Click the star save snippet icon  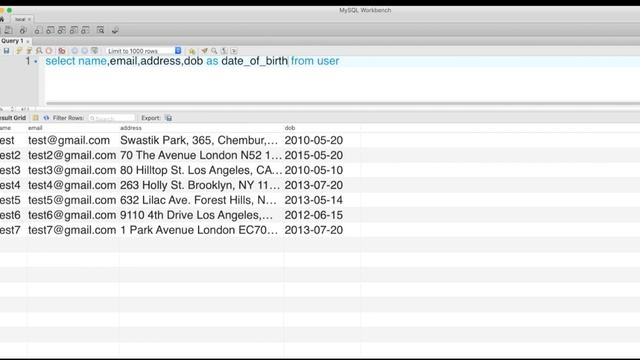coord(191,51)
